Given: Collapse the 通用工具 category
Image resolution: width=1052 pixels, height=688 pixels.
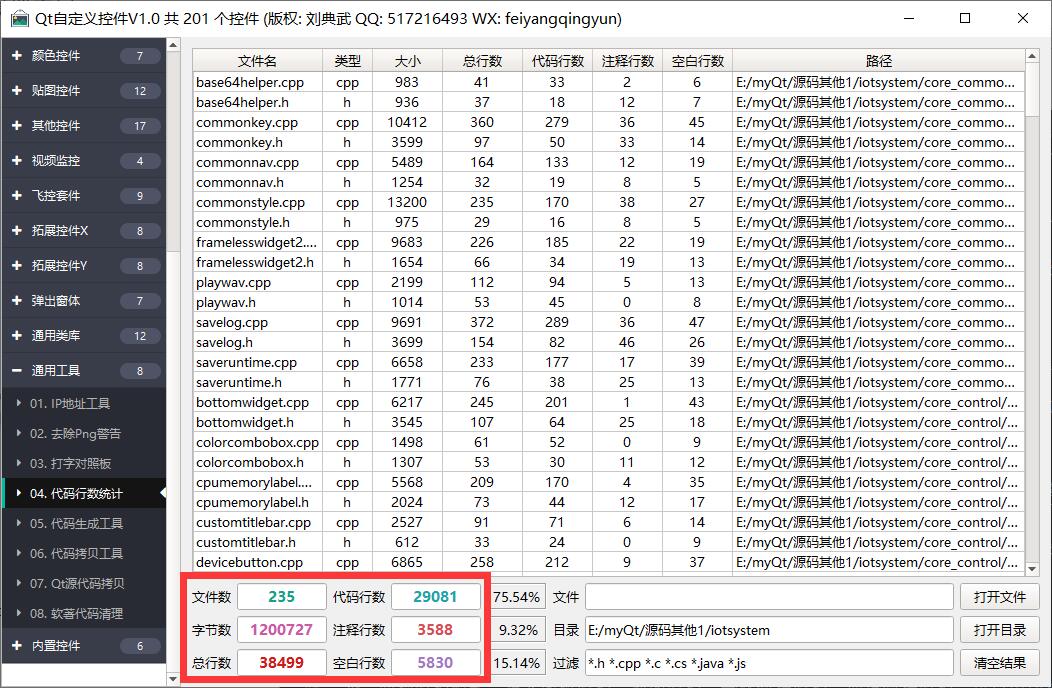Looking at the screenshot, I should tap(83, 371).
